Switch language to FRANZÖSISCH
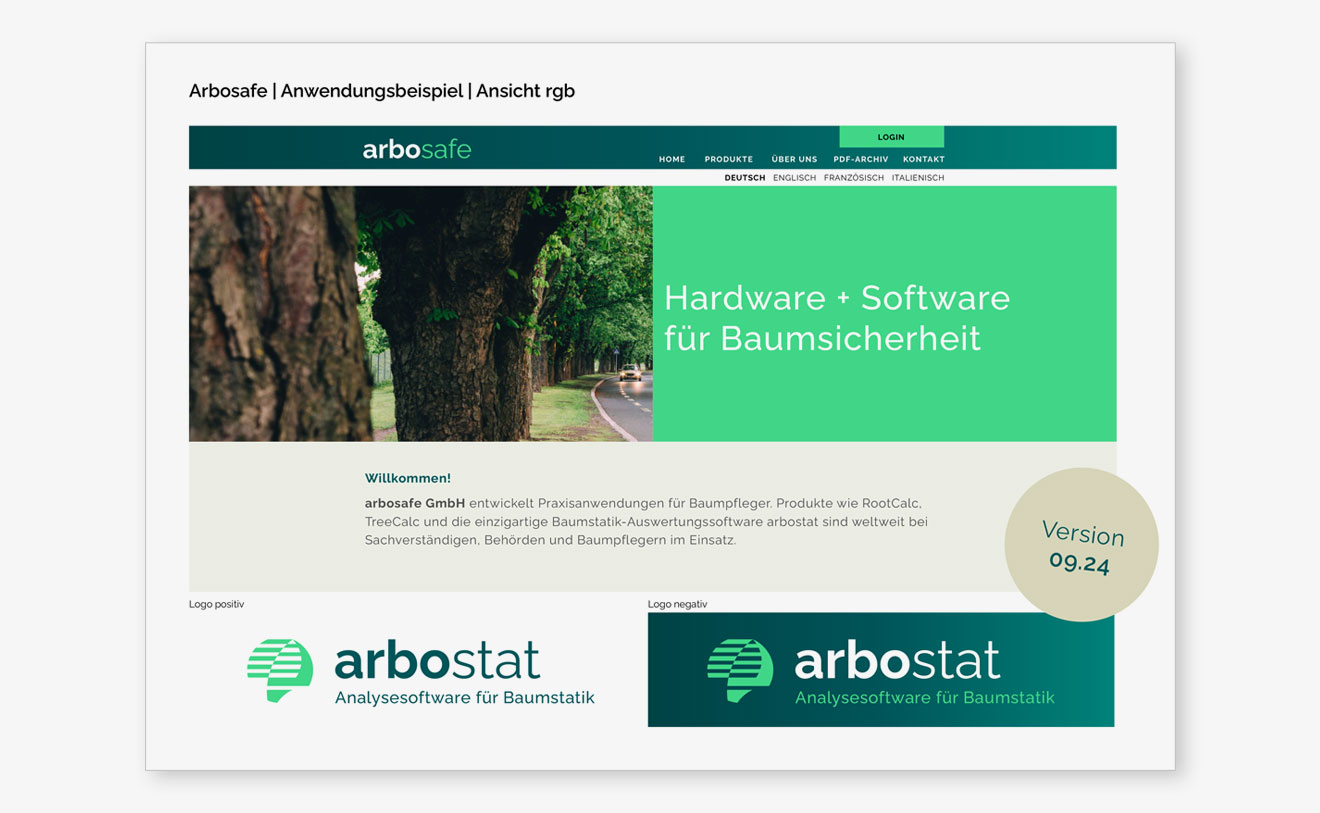The height and width of the screenshot is (813, 1320). click(854, 178)
